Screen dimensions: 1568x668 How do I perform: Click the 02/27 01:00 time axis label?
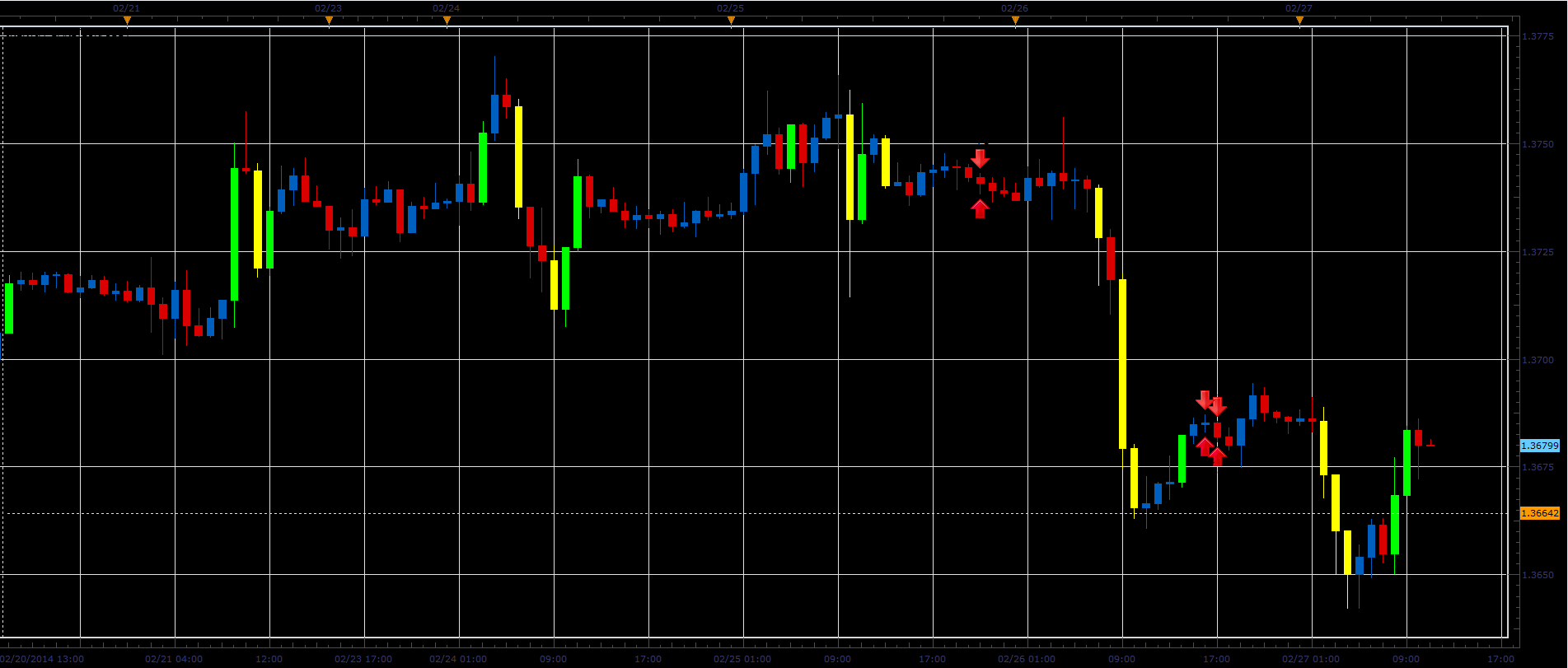[x=1311, y=659]
